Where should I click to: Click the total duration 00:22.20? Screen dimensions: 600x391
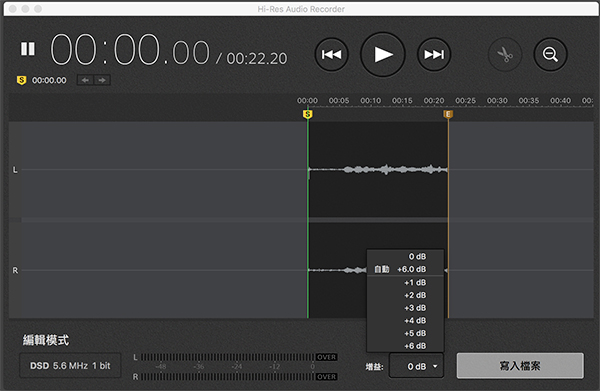[257, 59]
